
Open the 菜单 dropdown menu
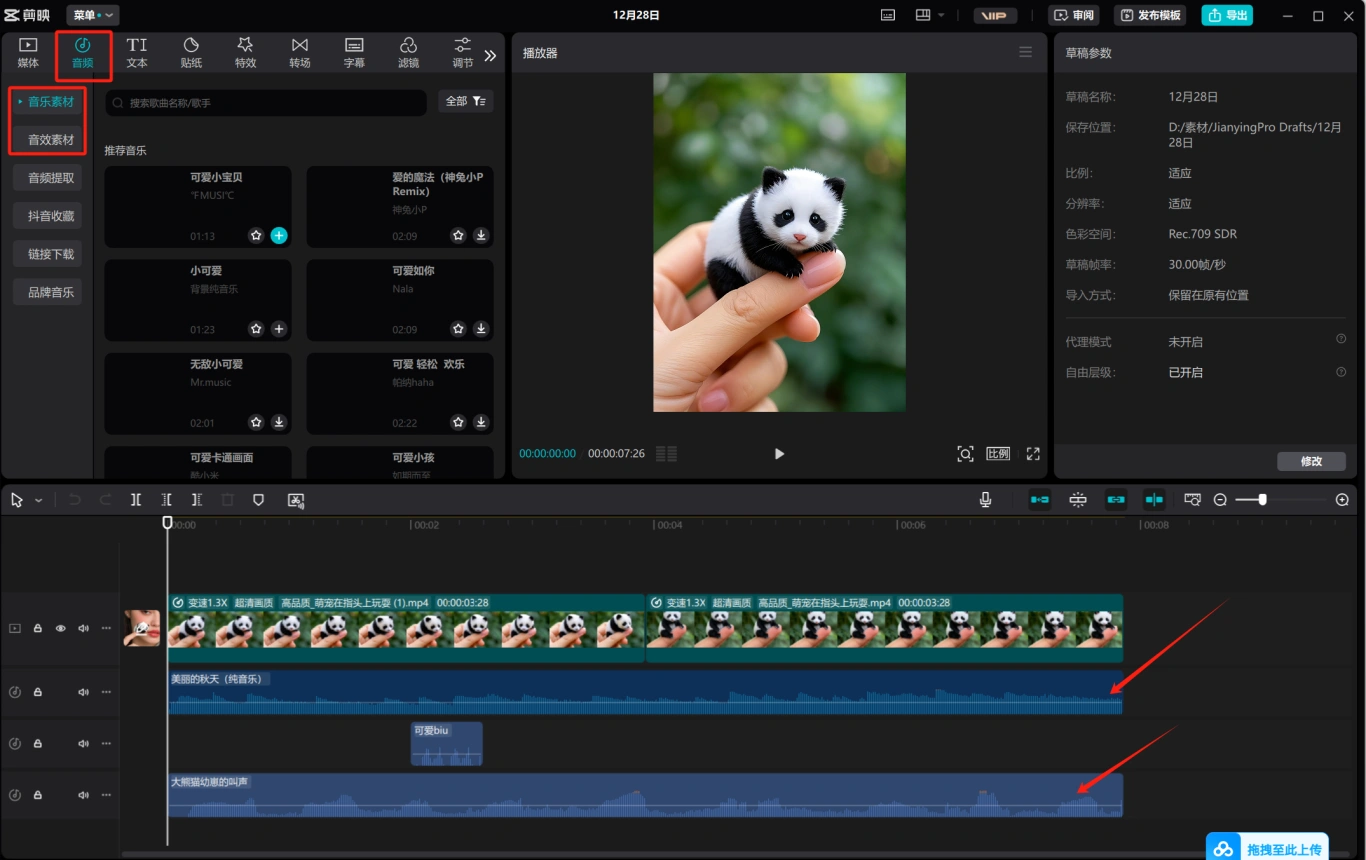tap(93, 15)
